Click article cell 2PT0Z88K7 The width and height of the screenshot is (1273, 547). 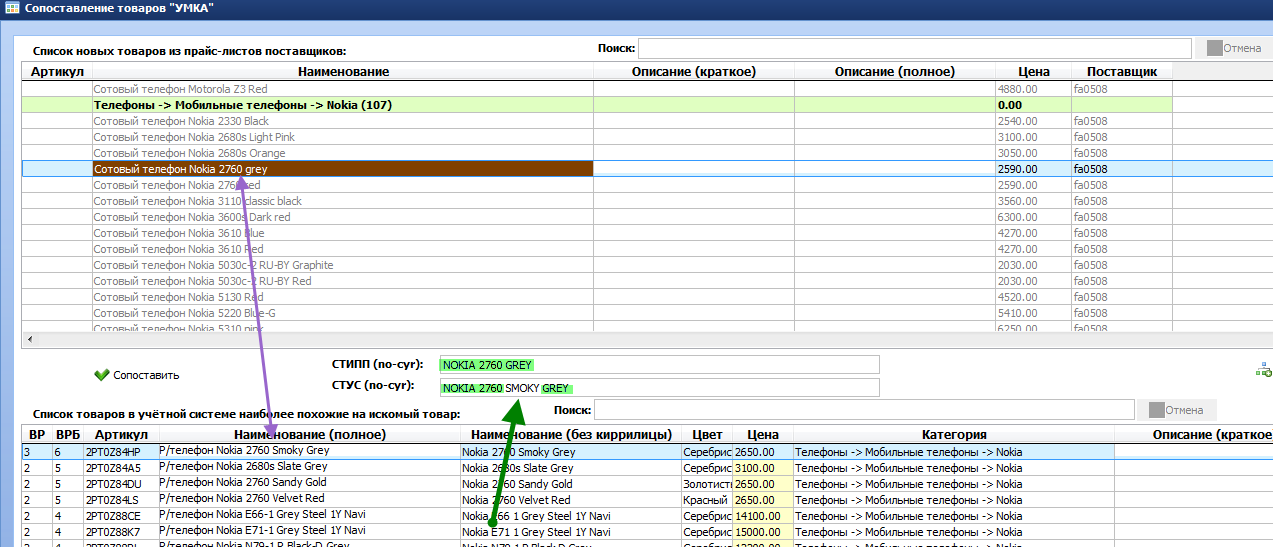click(x=120, y=532)
